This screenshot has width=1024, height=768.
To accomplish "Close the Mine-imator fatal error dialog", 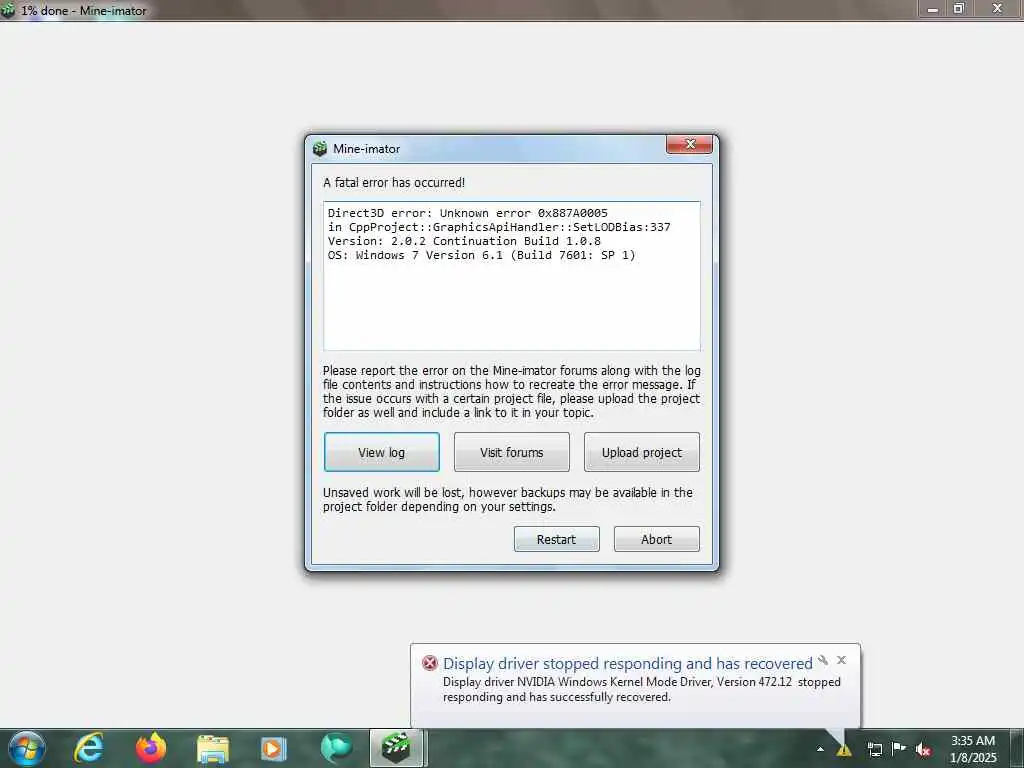I will point(689,144).
